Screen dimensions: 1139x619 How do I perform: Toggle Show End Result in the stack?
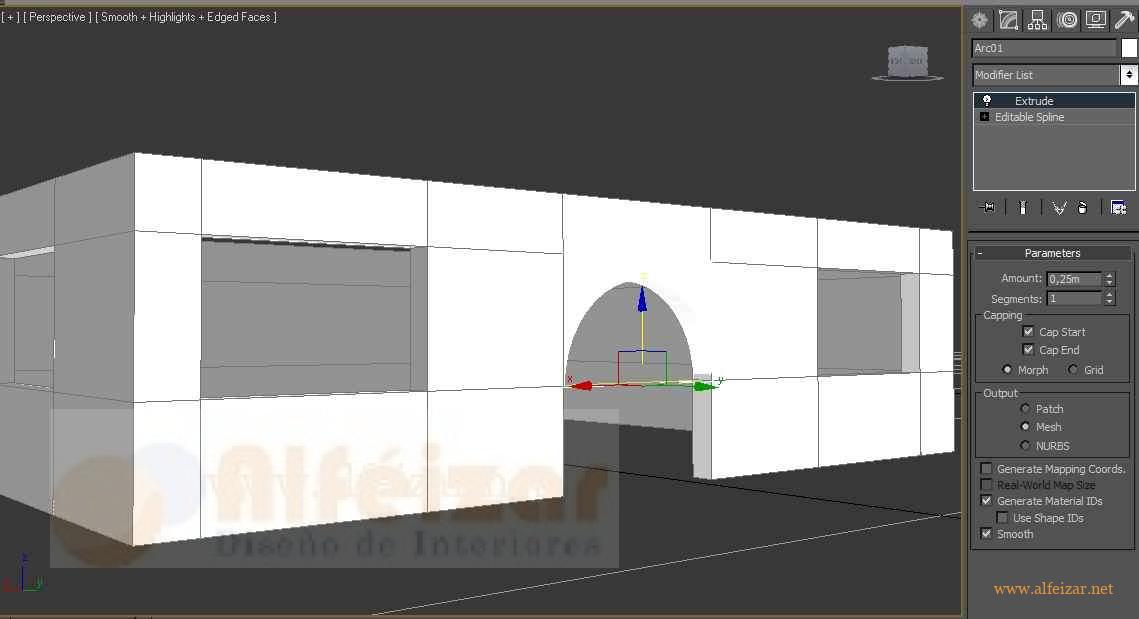(1022, 207)
